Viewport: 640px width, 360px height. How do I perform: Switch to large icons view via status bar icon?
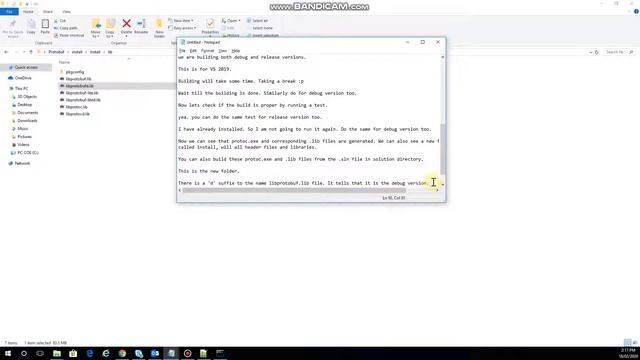point(635,343)
